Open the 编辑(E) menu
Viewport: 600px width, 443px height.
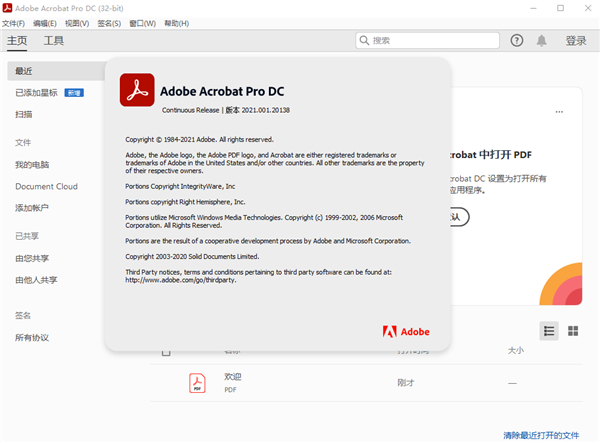[x=45, y=23]
